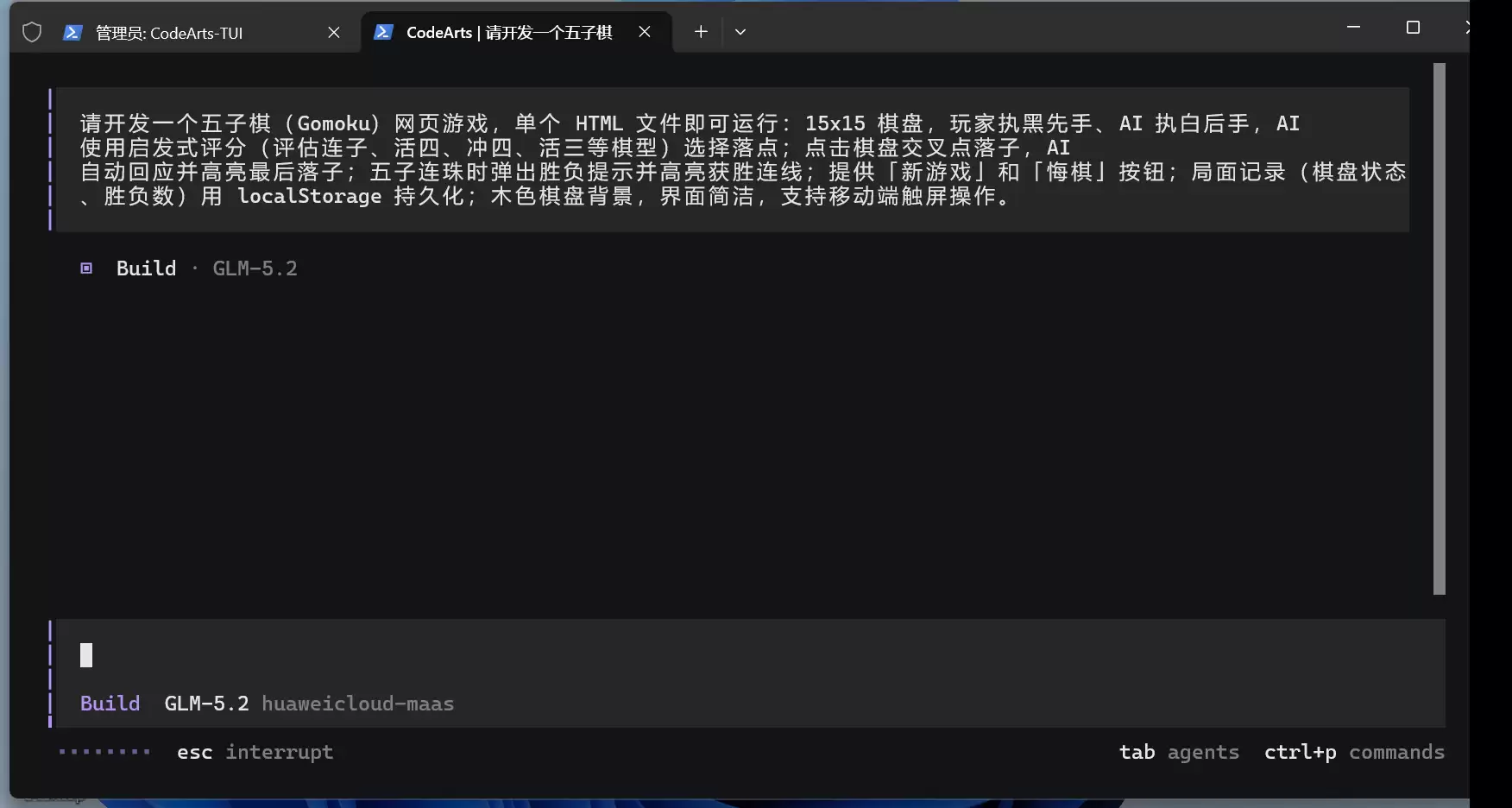Click the PowerShell icon on CodeArts-TUI tab
The image size is (1512, 808).
tap(72, 33)
